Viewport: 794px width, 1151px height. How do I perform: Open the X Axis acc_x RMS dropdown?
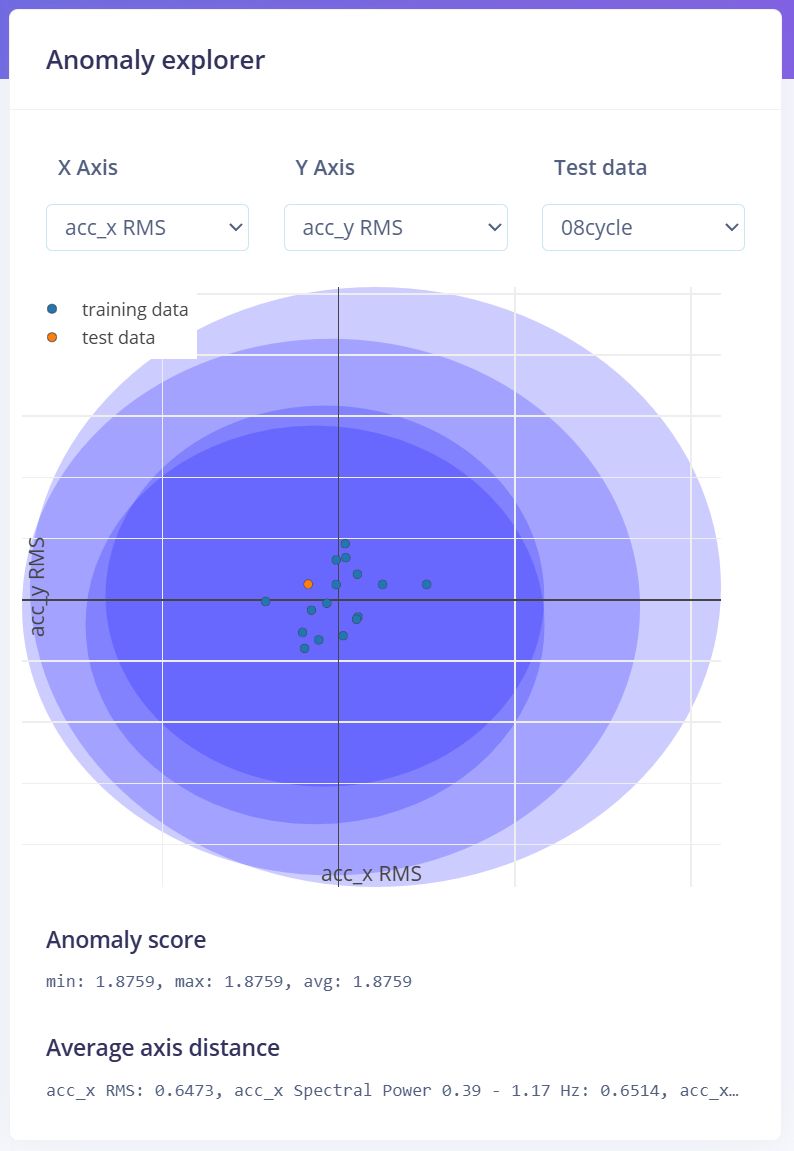(x=147, y=228)
